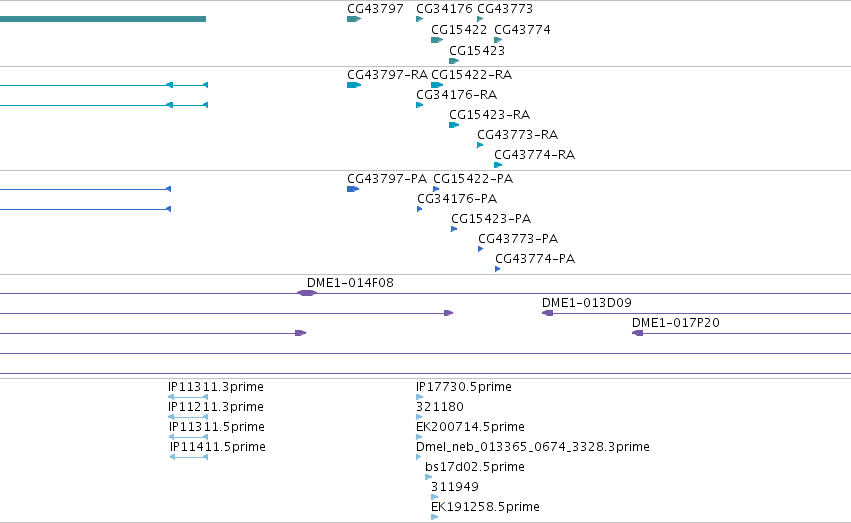Image resolution: width=851 pixels, height=523 pixels.
Task: Open the CG15423 gene label
Action: pos(477,50)
